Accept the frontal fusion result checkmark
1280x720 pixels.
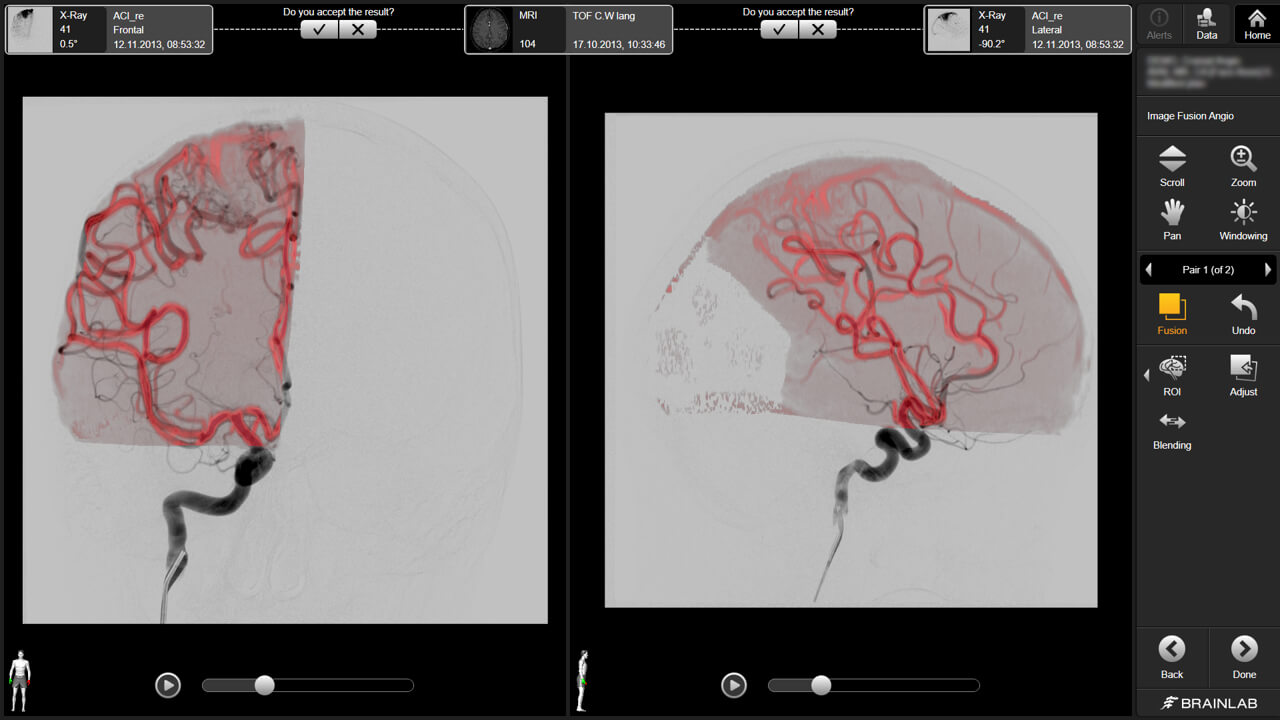pyautogui.click(x=319, y=30)
